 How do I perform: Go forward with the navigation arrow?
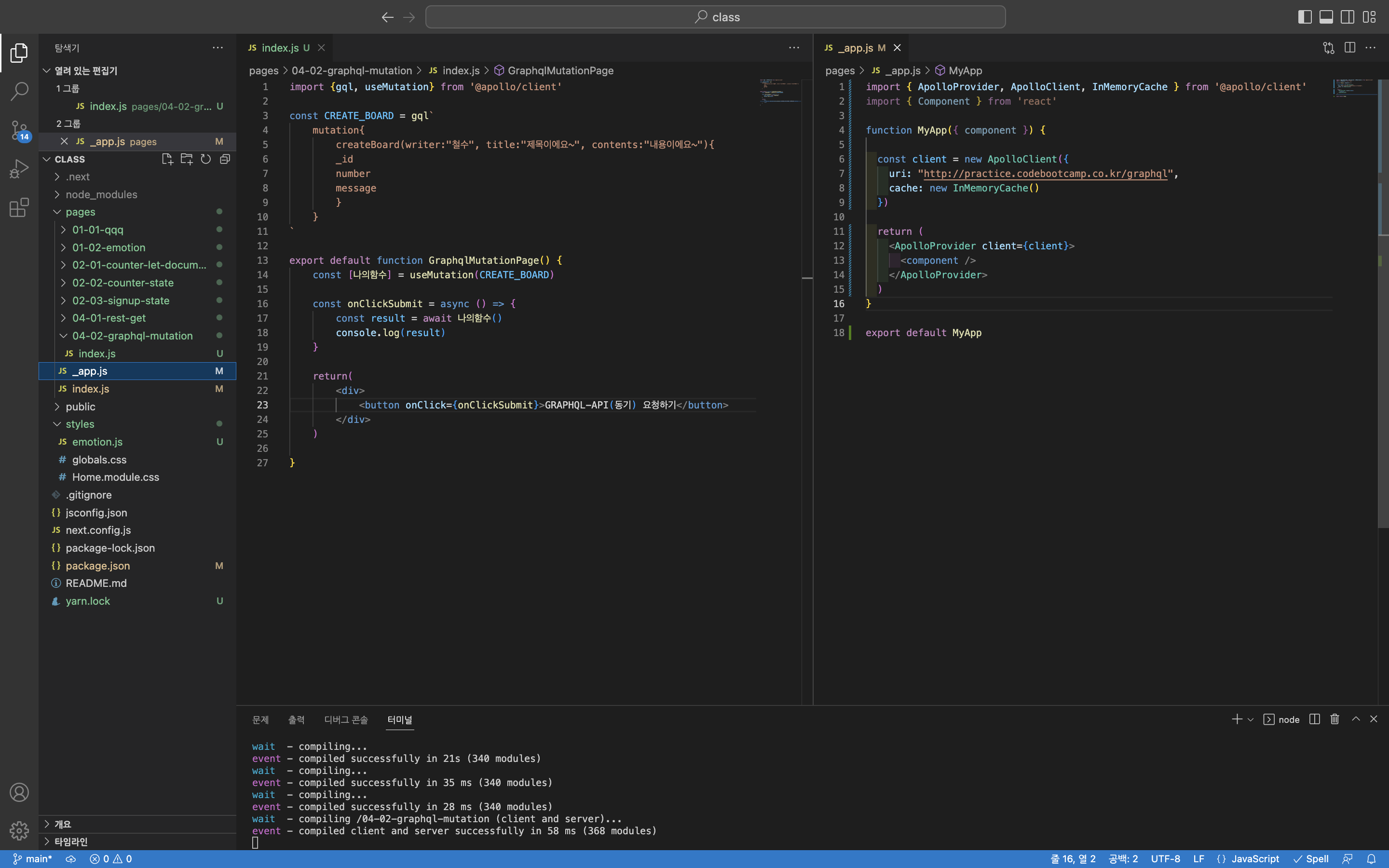pyautogui.click(x=409, y=17)
